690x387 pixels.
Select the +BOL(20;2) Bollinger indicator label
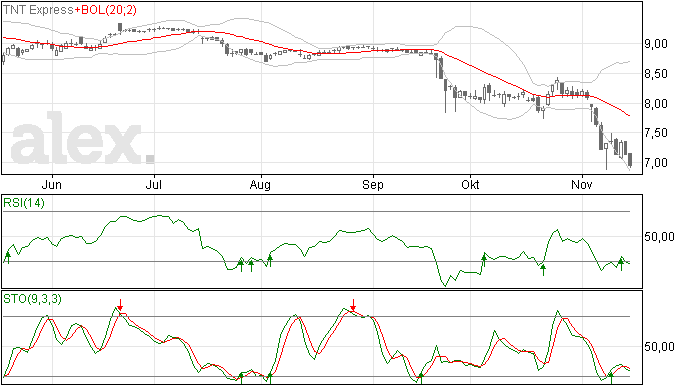106,10
